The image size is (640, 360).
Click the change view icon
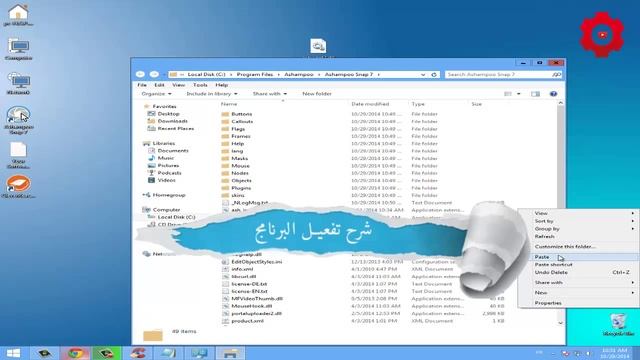coord(508,94)
